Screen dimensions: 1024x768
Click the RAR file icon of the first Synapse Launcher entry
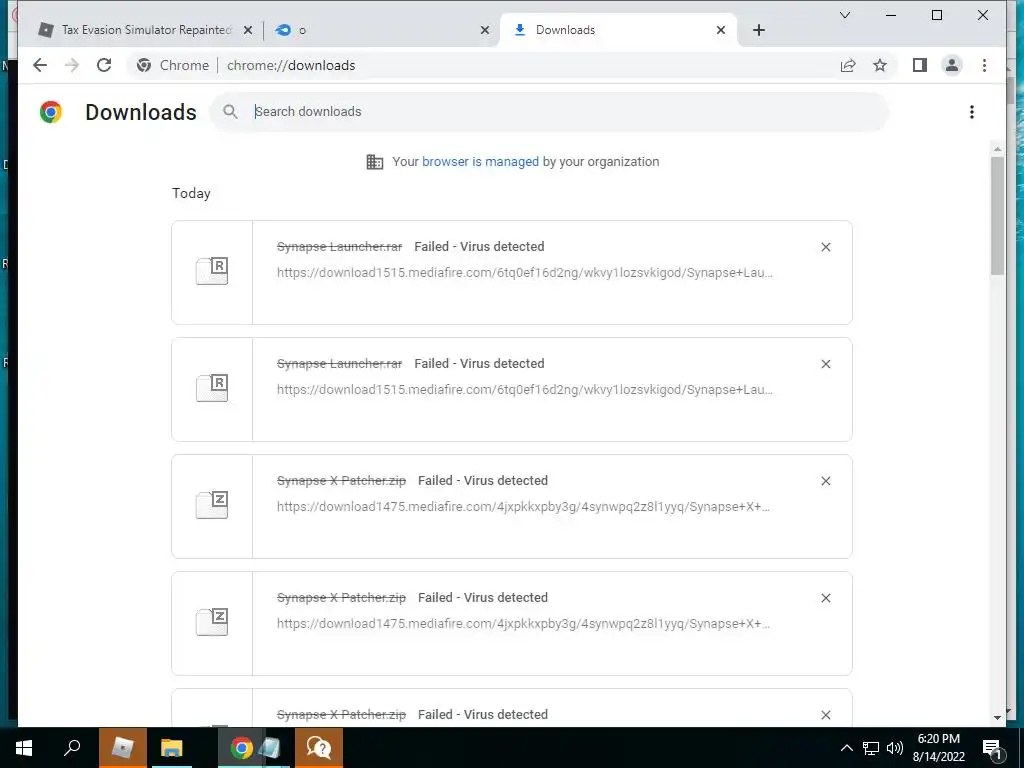click(x=212, y=271)
